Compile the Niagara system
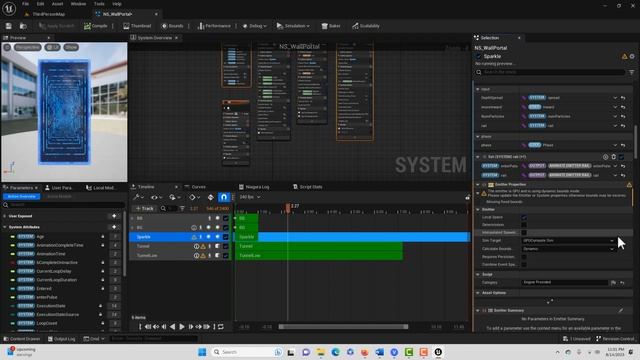This screenshot has height=360, width=640. pyautogui.click(x=96, y=26)
